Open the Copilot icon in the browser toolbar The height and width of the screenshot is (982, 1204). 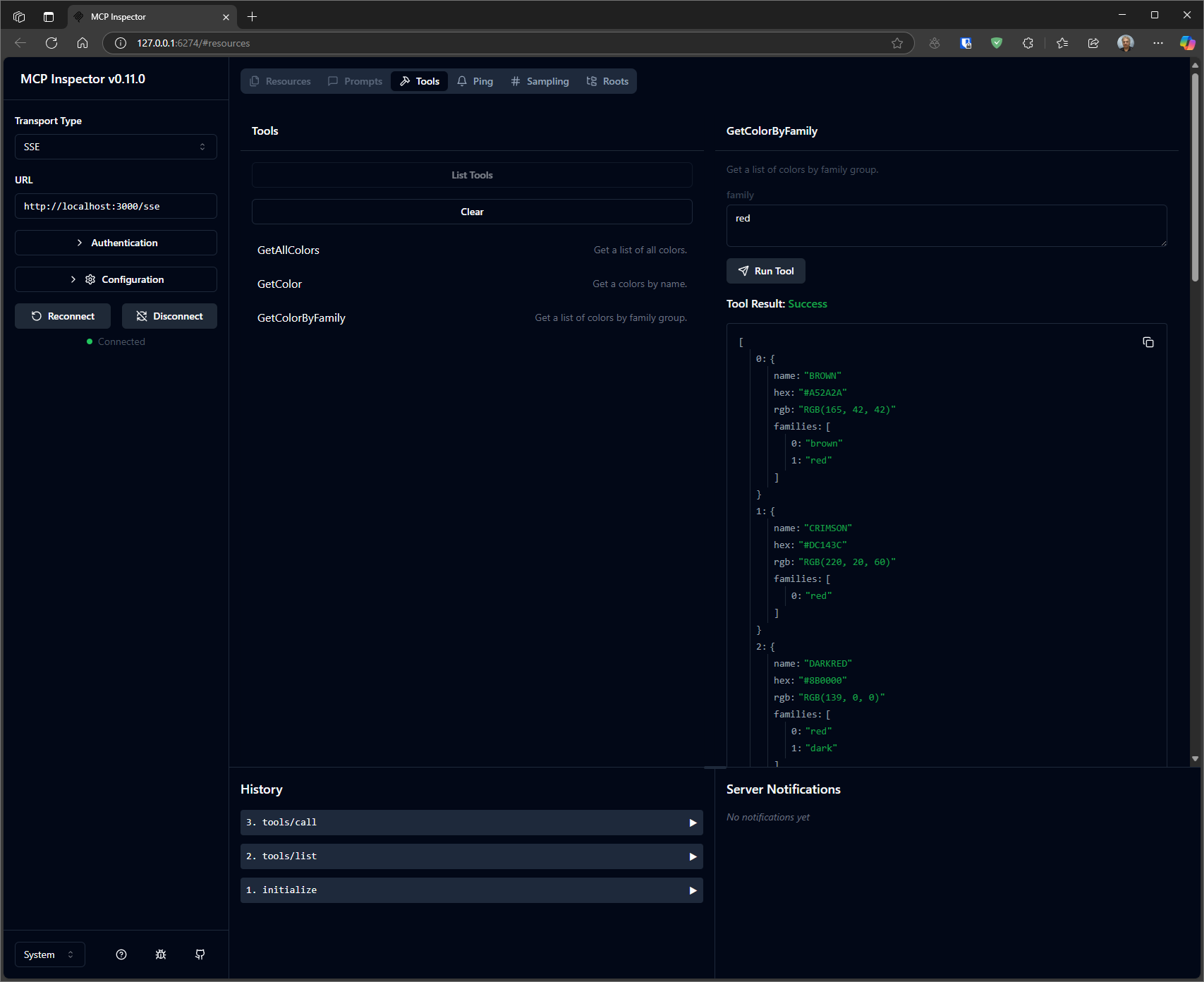coord(1188,43)
